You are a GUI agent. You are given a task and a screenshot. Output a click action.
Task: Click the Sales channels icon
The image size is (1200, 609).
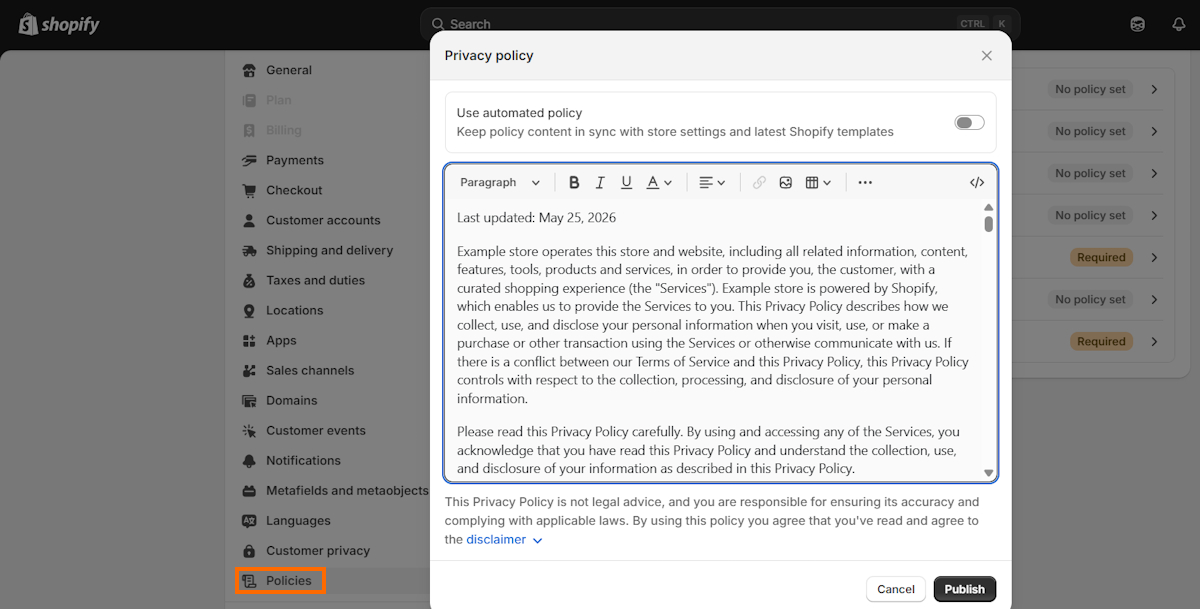pos(249,371)
